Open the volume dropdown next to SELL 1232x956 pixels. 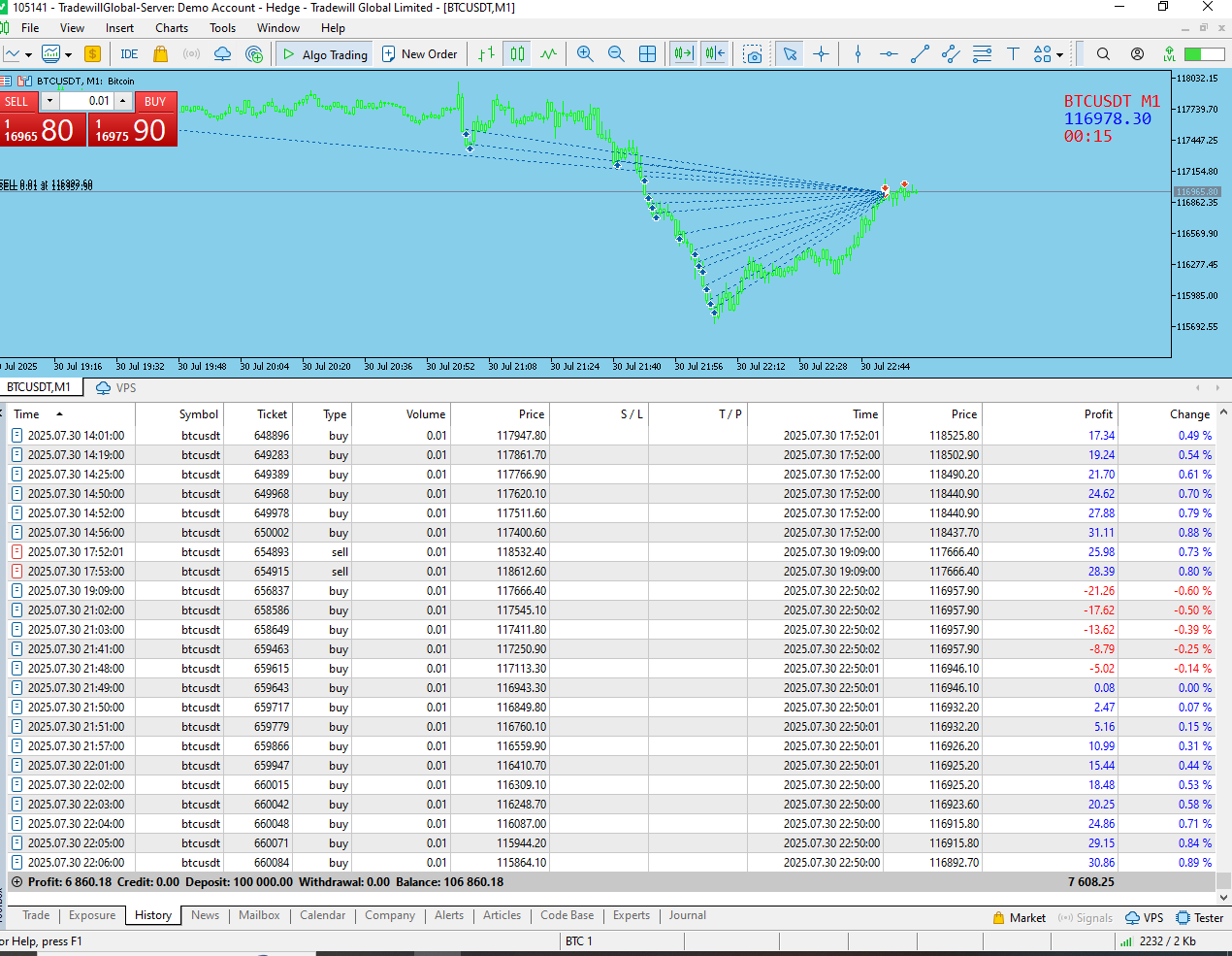point(49,101)
